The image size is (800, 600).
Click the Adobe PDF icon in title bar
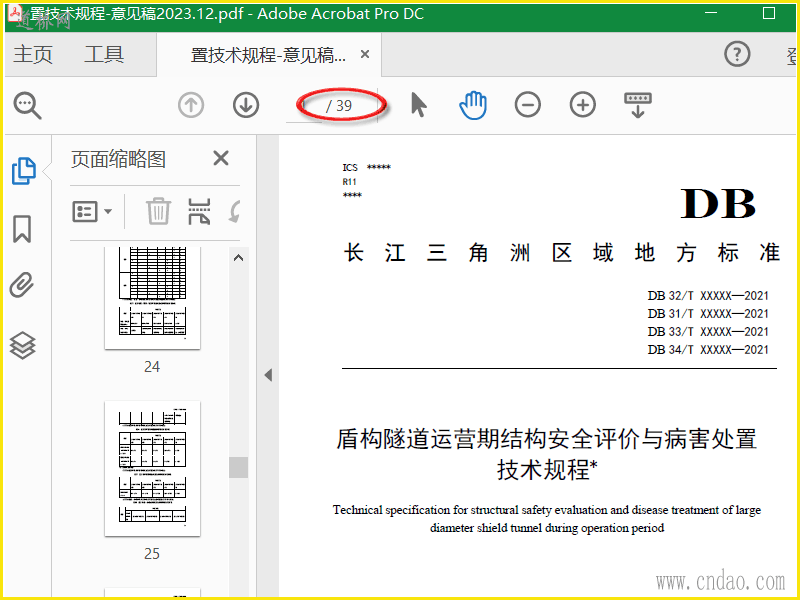pyautogui.click(x=15, y=12)
